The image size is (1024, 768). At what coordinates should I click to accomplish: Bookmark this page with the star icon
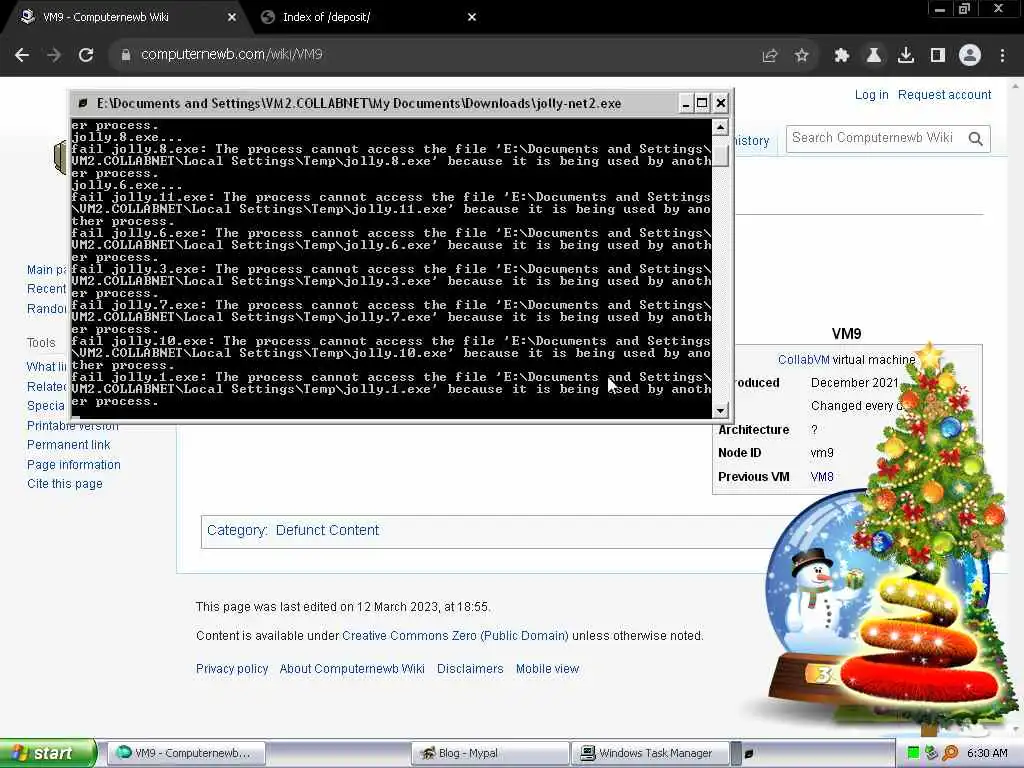click(801, 56)
